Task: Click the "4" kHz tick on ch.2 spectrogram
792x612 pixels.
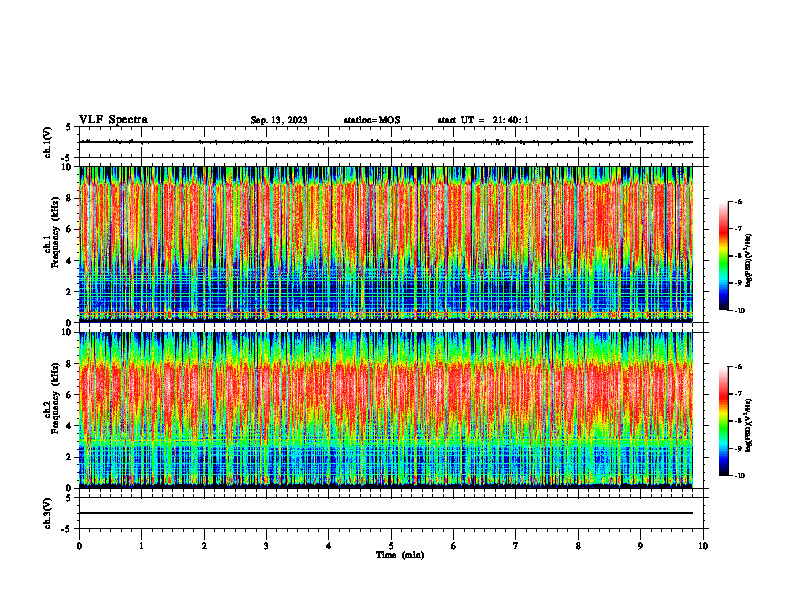Action: point(69,427)
